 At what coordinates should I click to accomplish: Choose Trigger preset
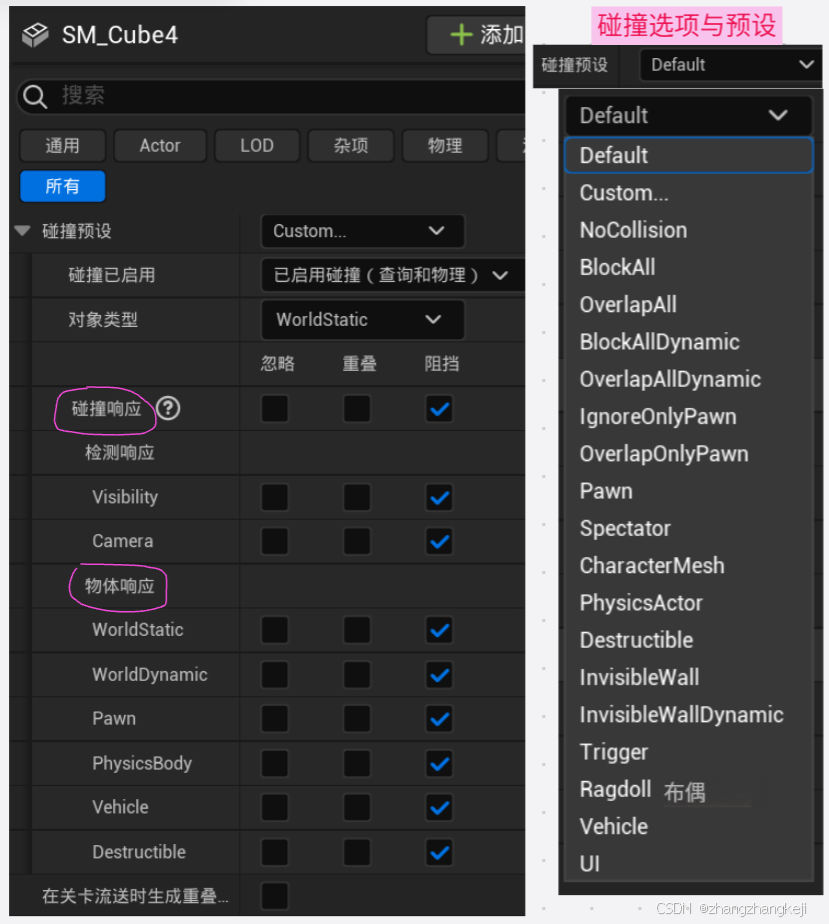pos(689,752)
